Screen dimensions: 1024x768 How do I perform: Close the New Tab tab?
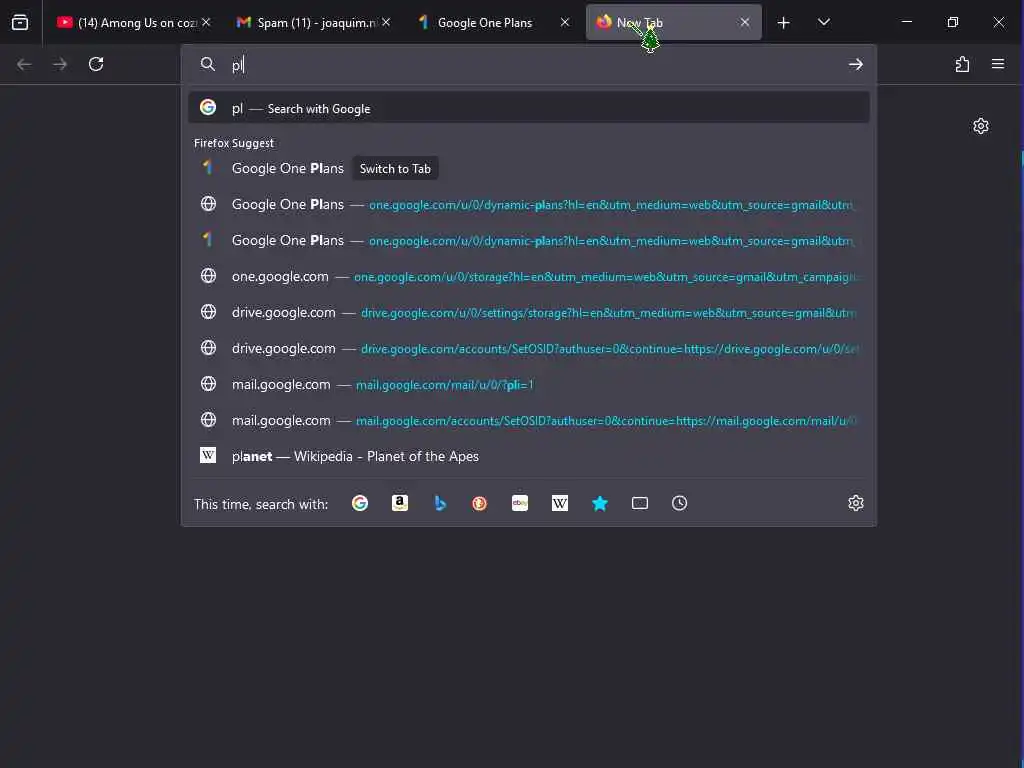(744, 22)
